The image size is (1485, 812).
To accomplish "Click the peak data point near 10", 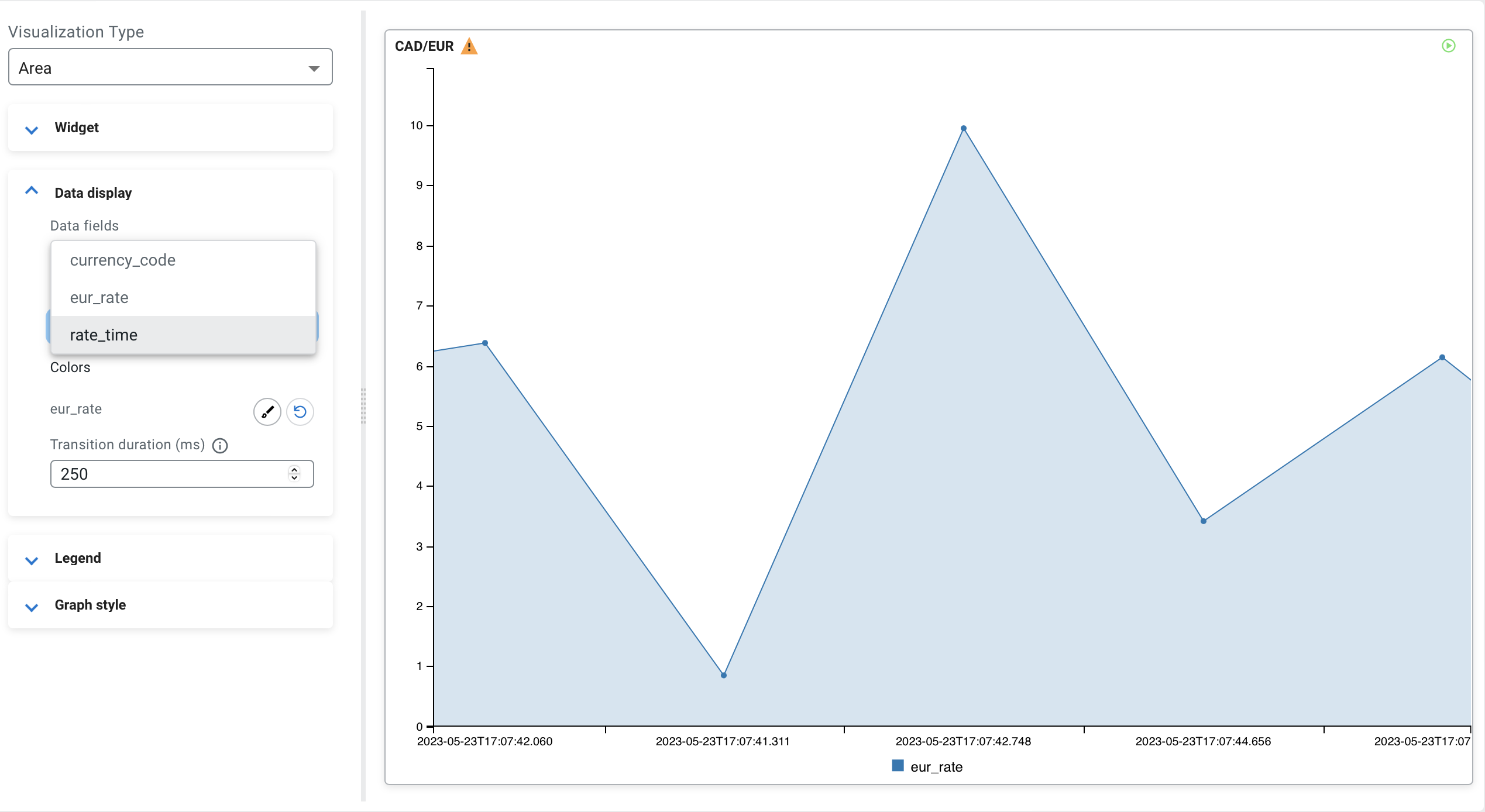I will 964,129.
